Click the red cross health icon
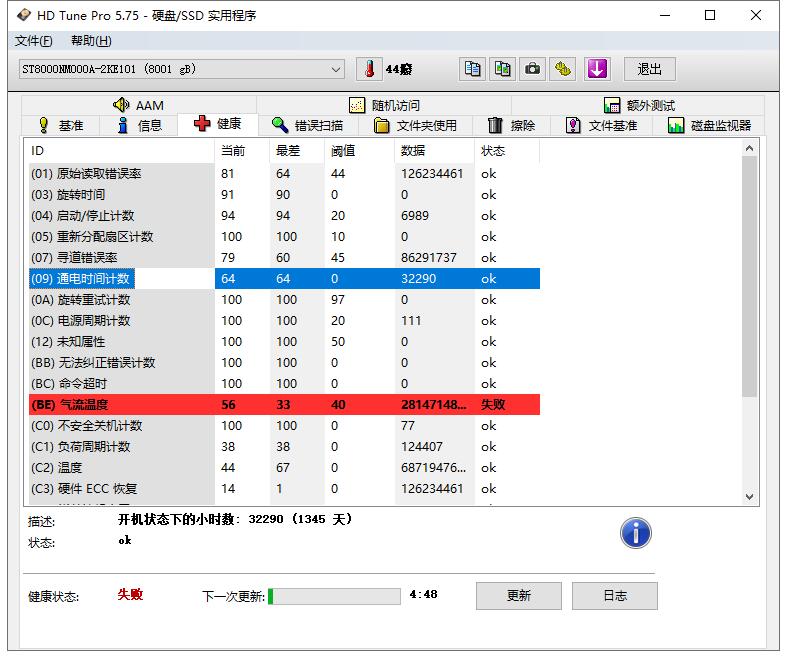The width and height of the screenshot is (787, 658). click(202, 123)
